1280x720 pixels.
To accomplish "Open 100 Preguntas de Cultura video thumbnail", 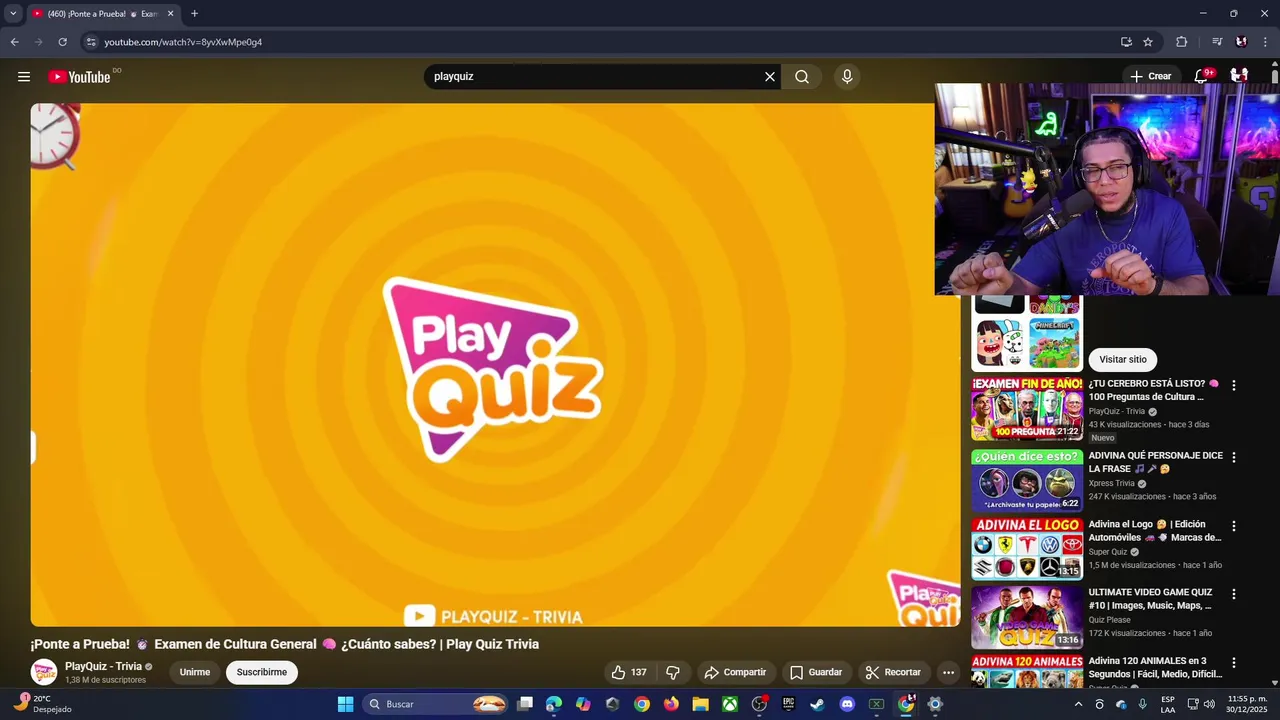I will click(1027, 409).
